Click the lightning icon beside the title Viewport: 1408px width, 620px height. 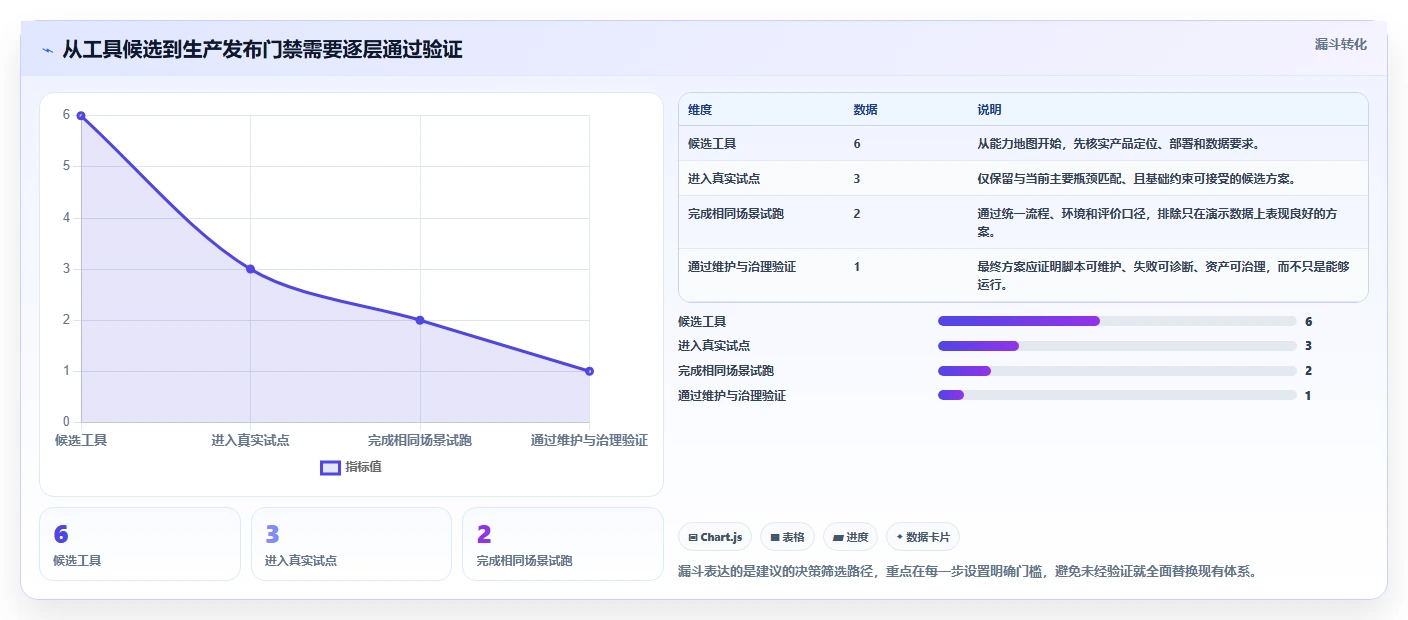[x=47, y=50]
